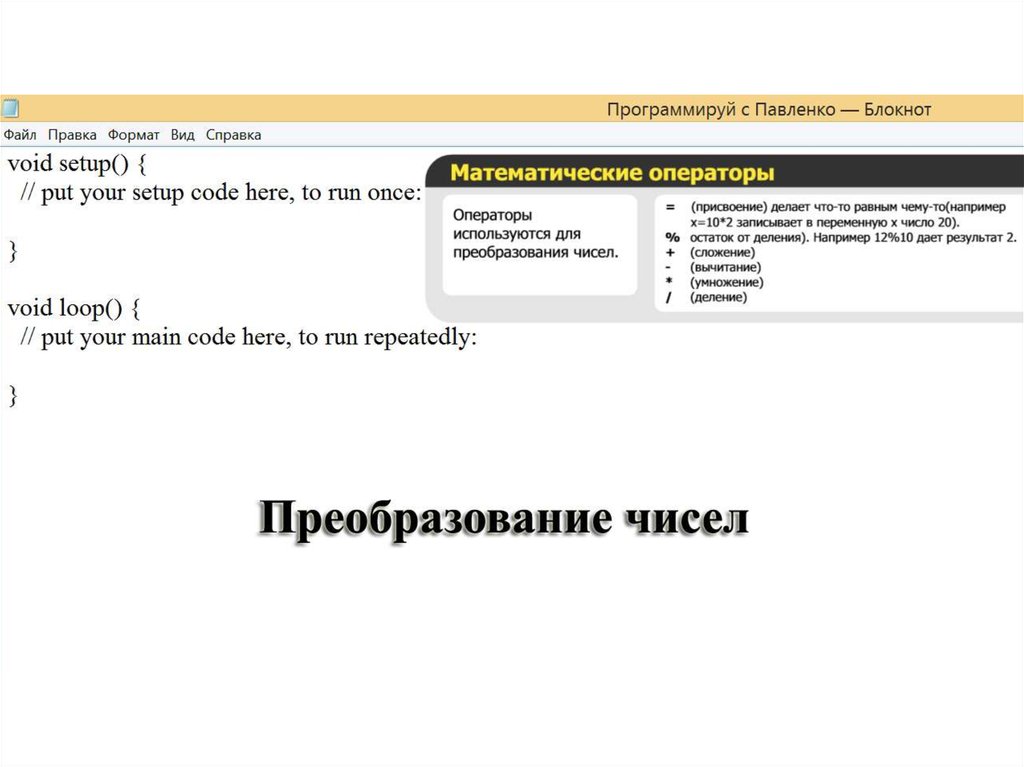This screenshot has width=1024, height=767.
Task: Click the line 'void setup() {'
Action: 77,163
